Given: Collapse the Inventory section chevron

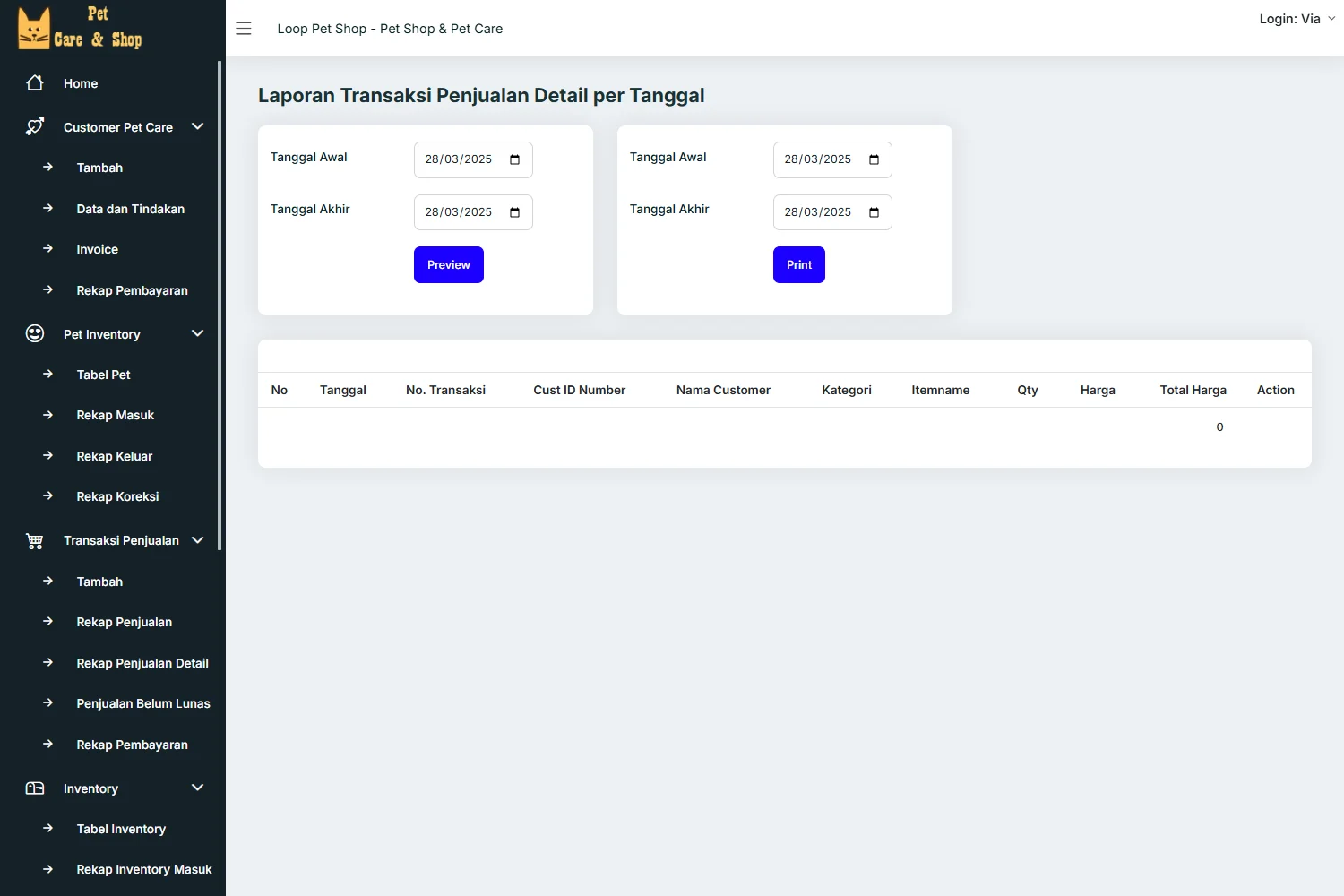Looking at the screenshot, I should click(198, 788).
